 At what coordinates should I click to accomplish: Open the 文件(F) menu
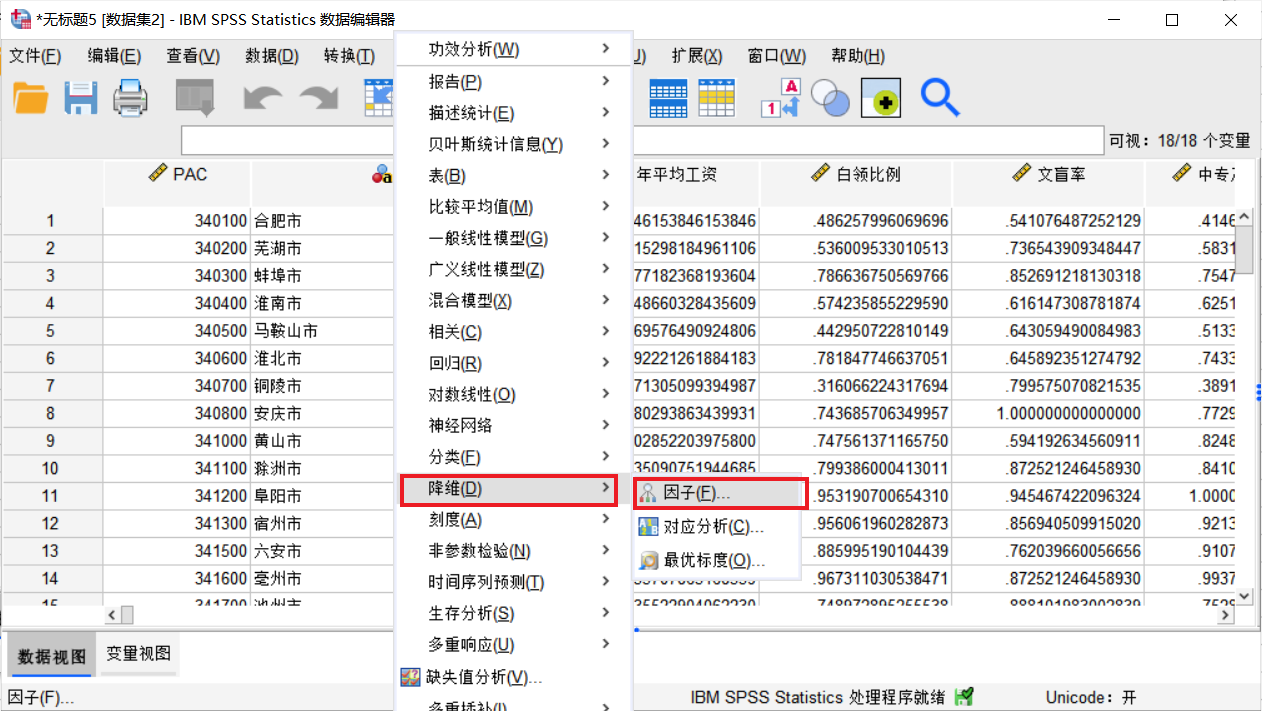(x=35, y=56)
